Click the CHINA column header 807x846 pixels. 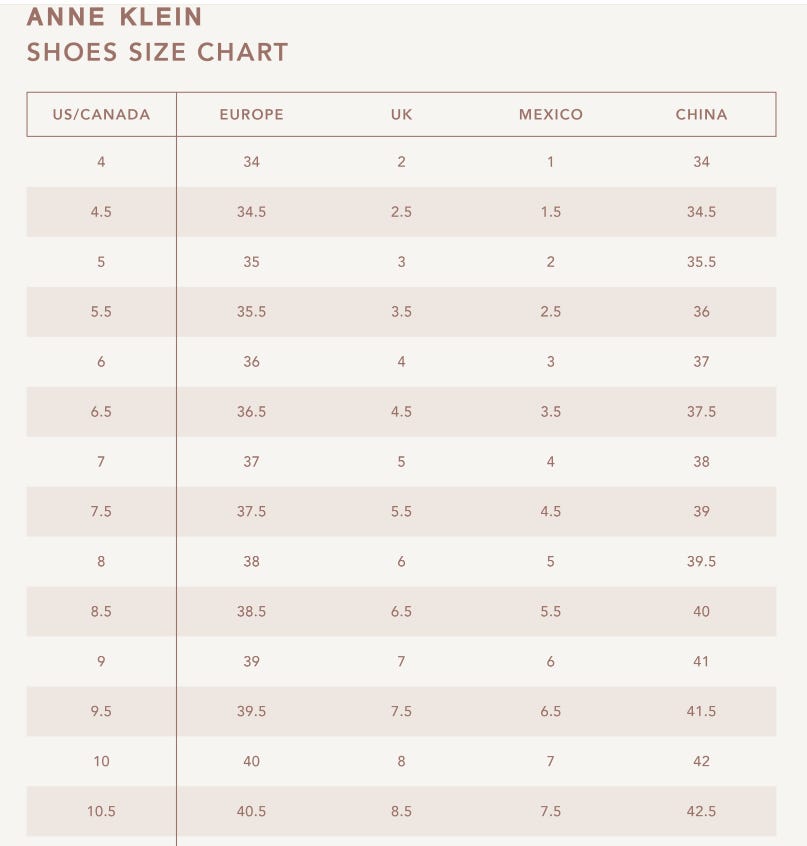click(x=701, y=114)
